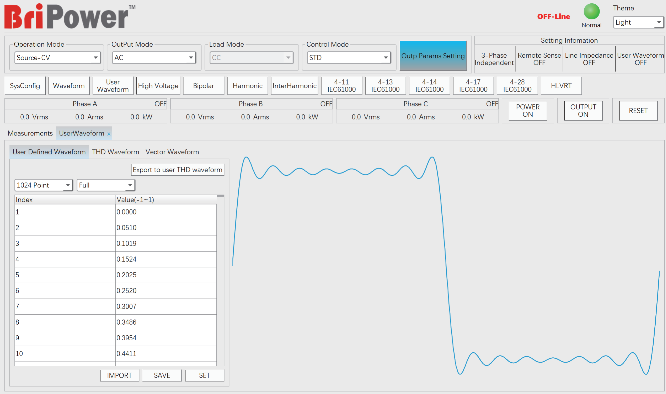Open the High Voltage page
Viewport: 666px width, 394px height.
tap(158, 86)
